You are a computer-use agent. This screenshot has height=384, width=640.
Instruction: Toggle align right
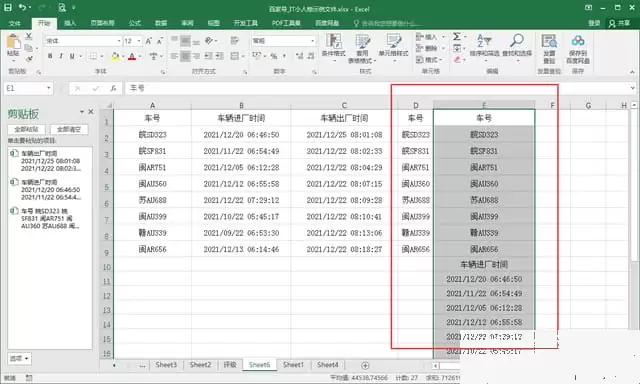pyautogui.click(x=196, y=56)
